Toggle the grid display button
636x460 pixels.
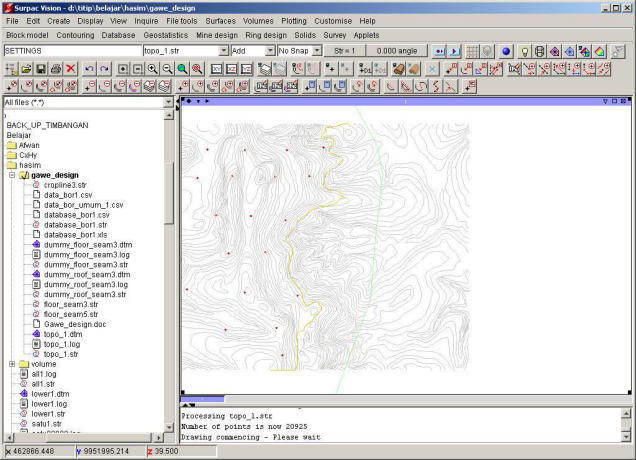click(x=471, y=50)
